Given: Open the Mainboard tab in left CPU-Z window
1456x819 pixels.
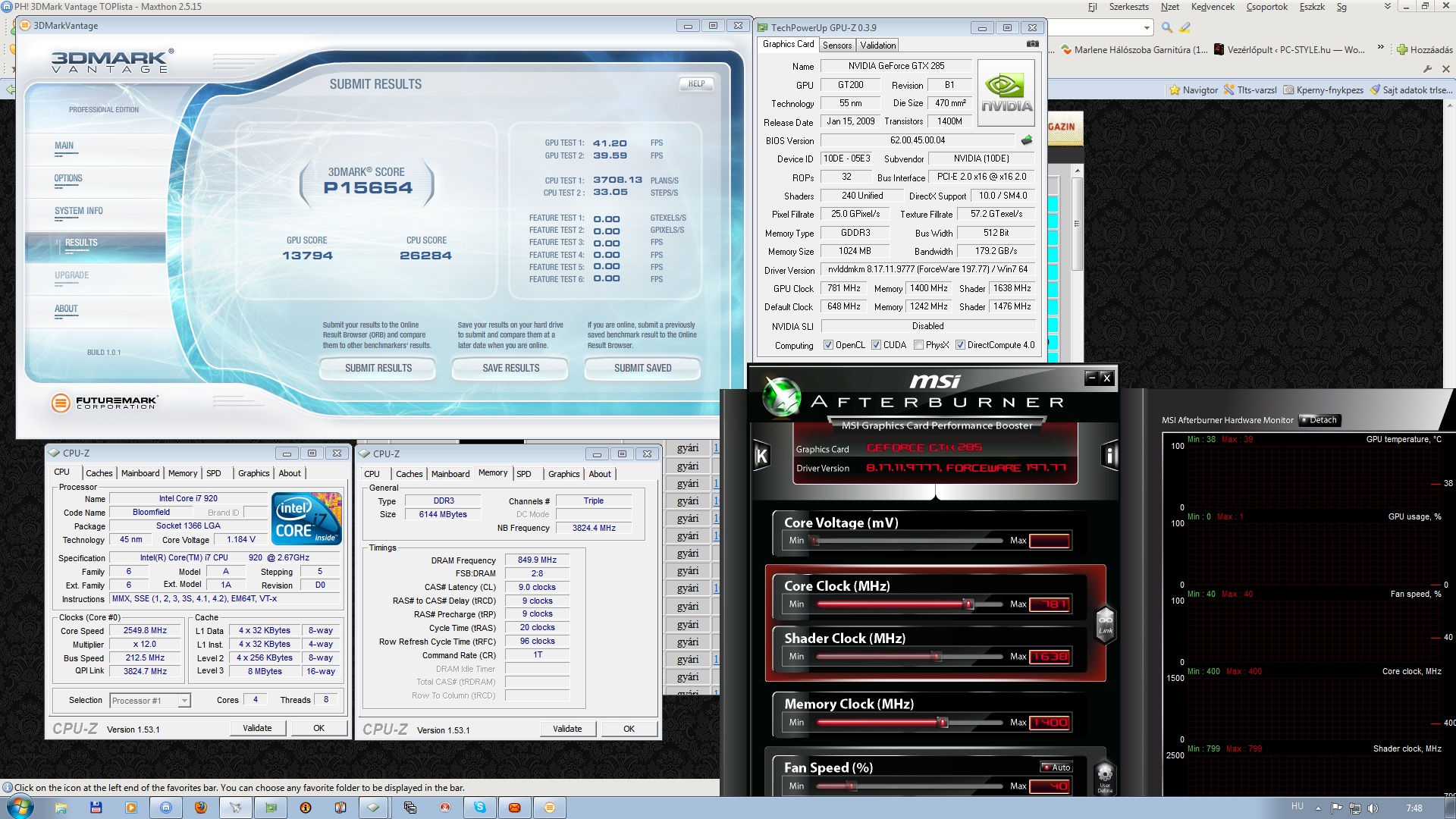Looking at the screenshot, I should [140, 473].
